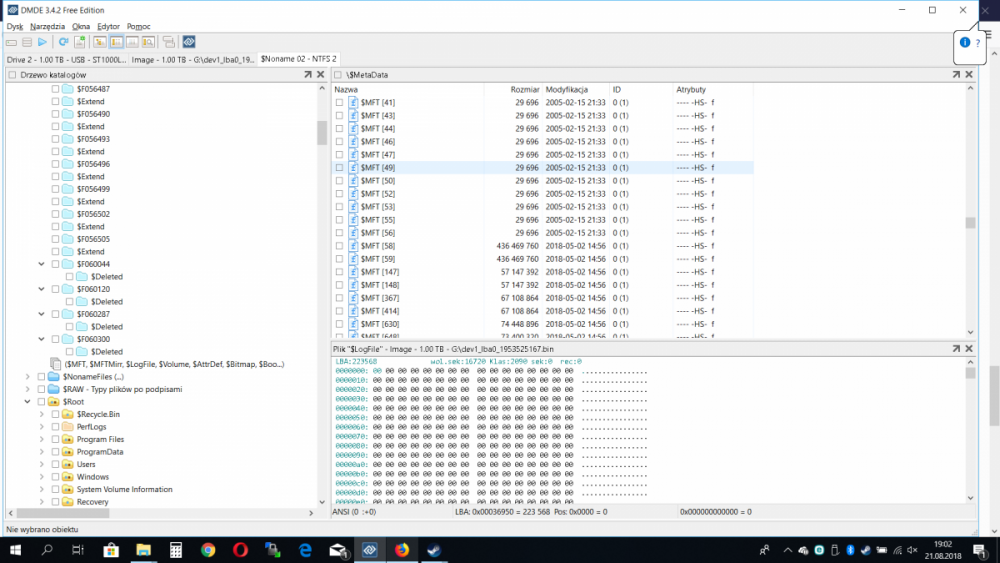This screenshot has width=1000, height=563.
Task: Click the file list vertical scrollbar thumb
Action: click(970, 223)
